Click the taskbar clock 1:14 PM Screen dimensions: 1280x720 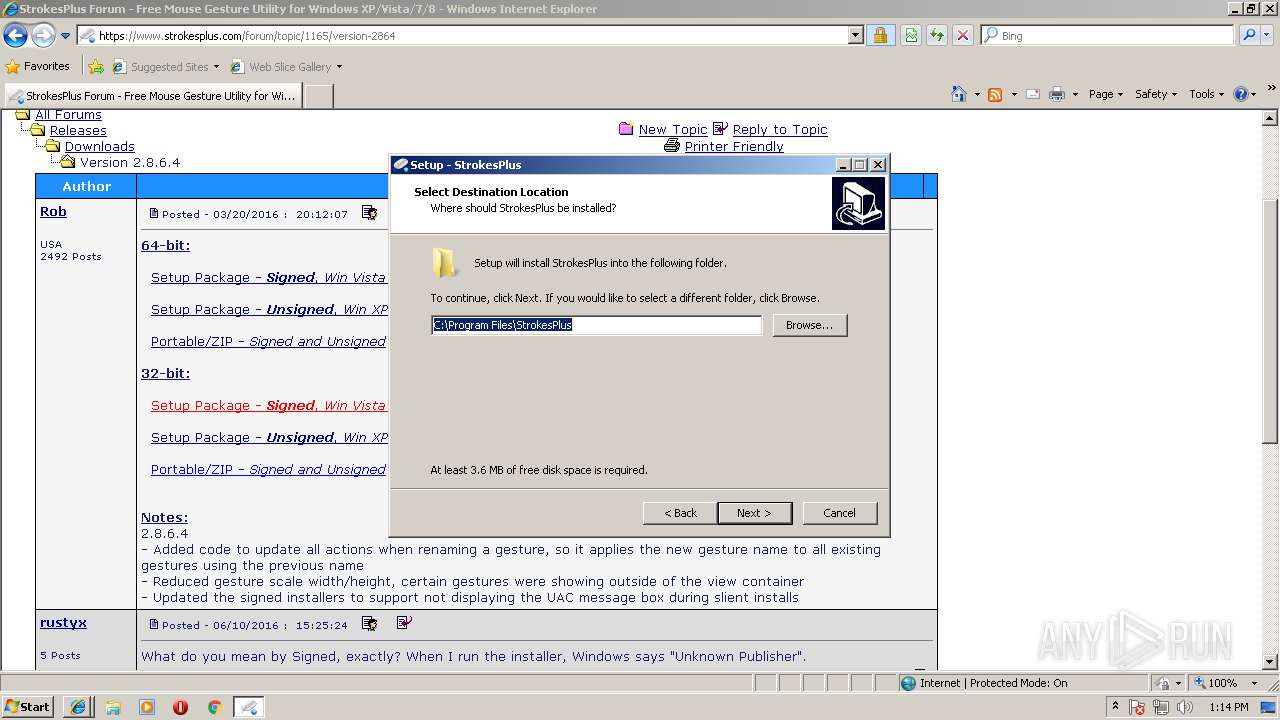pyautogui.click(x=1228, y=707)
